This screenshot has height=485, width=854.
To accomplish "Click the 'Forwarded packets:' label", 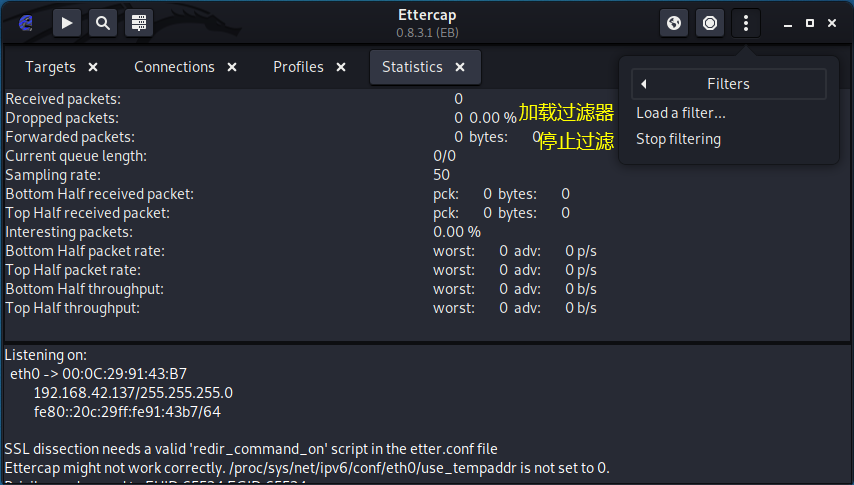I will click(x=70, y=137).
